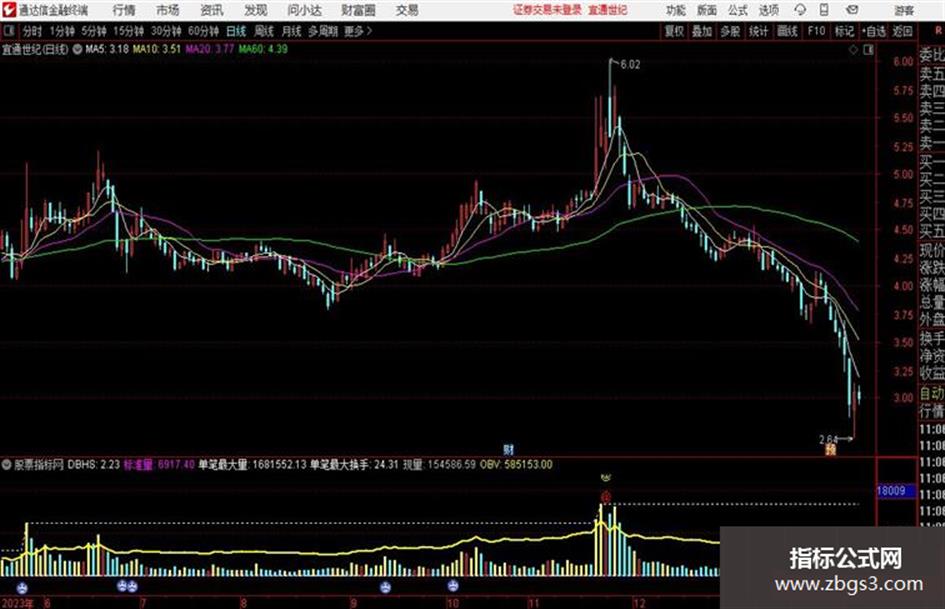Open the 选项 menu
Image resolution: width=945 pixels, height=609 pixels.
tap(768, 10)
